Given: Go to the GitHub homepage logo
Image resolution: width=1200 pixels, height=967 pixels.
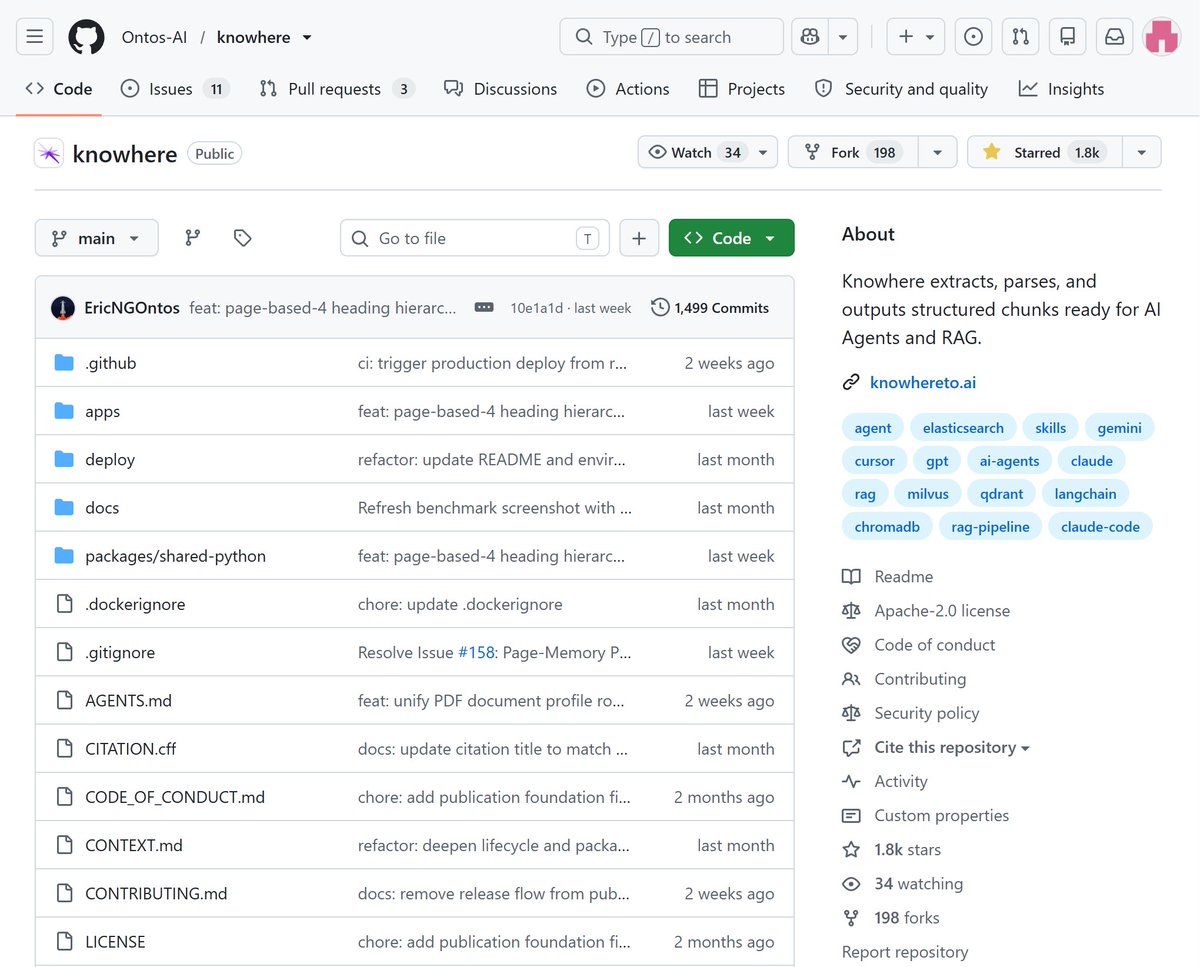Looking at the screenshot, I should coord(86,37).
